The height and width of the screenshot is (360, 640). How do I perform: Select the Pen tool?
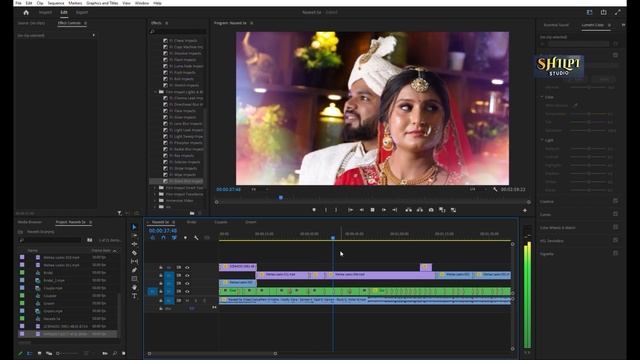click(x=134, y=270)
